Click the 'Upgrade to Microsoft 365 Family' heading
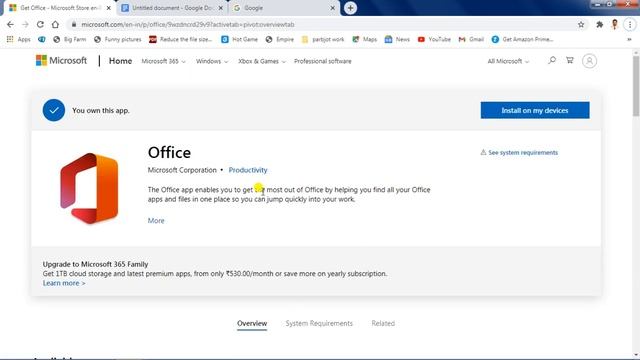The height and width of the screenshot is (360, 640). (96, 264)
